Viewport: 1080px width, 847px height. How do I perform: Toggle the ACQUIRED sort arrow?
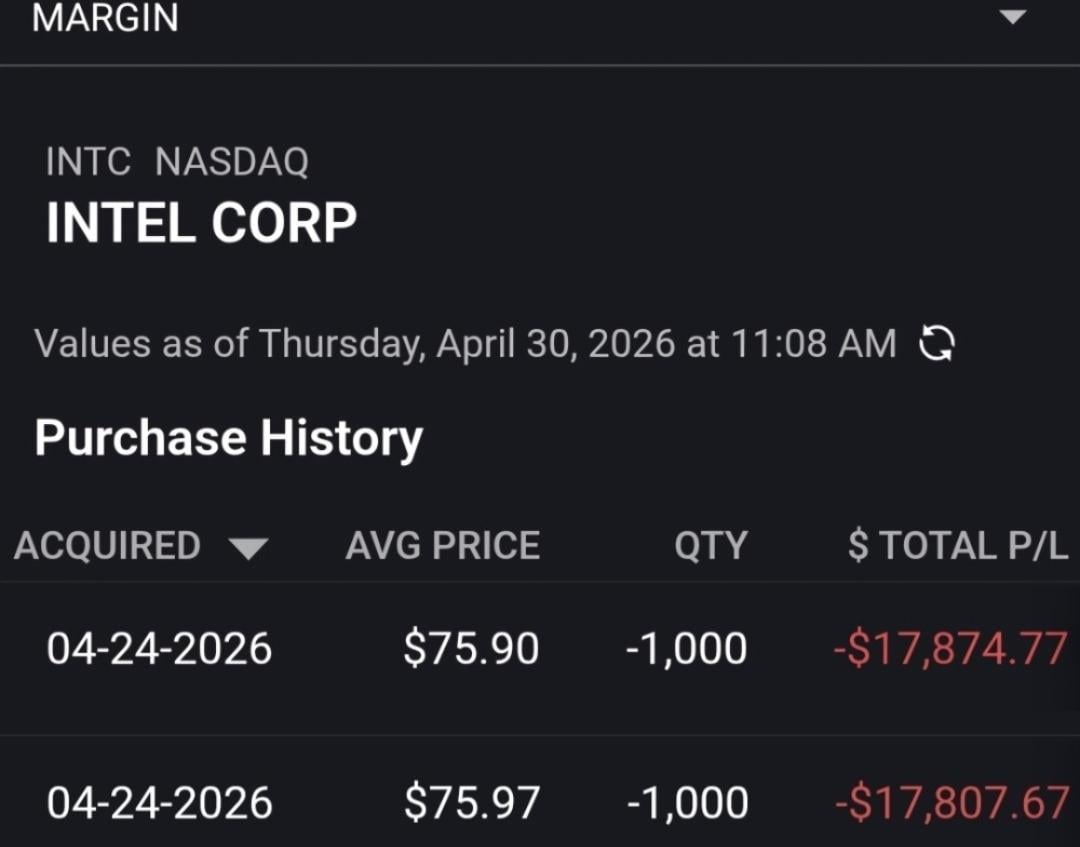click(248, 548)
